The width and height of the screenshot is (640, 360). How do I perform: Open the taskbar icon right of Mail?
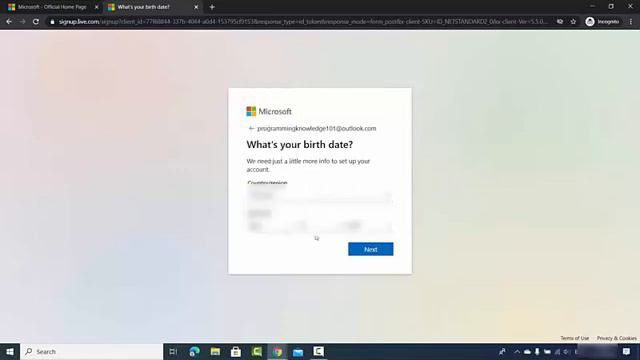319,351
